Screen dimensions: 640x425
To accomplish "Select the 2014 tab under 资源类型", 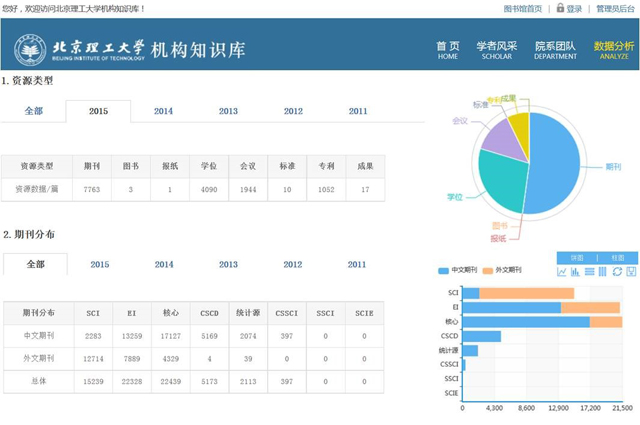I will [x=163, y=111].
